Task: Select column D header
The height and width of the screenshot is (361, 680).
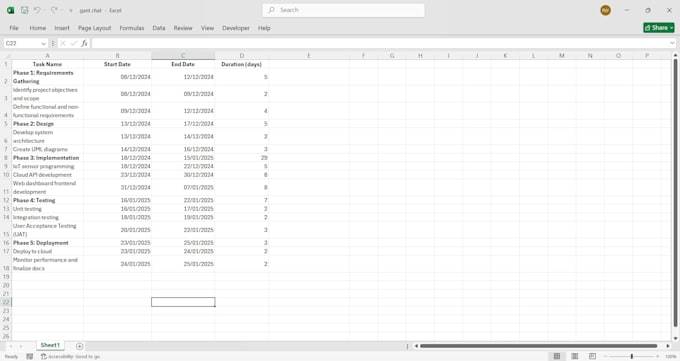Action: 242,56
